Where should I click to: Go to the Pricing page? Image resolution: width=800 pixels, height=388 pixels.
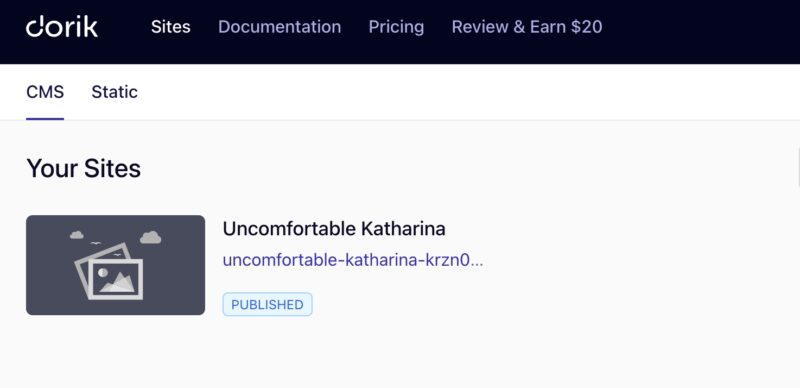[x=396, y=27]
